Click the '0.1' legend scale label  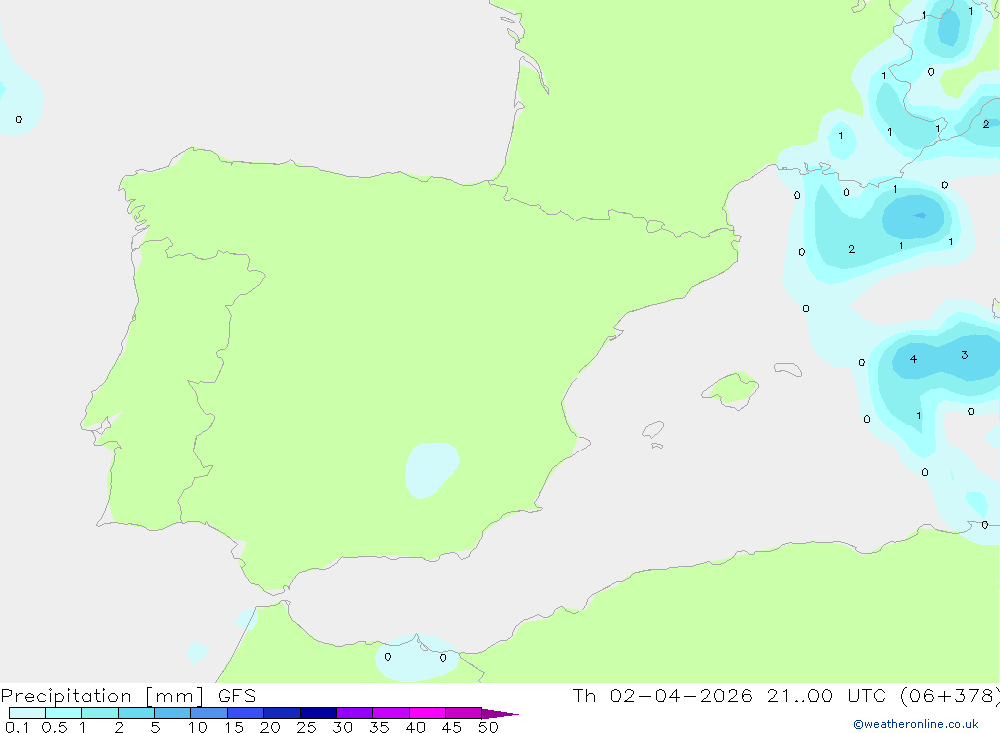click(17, 727)
